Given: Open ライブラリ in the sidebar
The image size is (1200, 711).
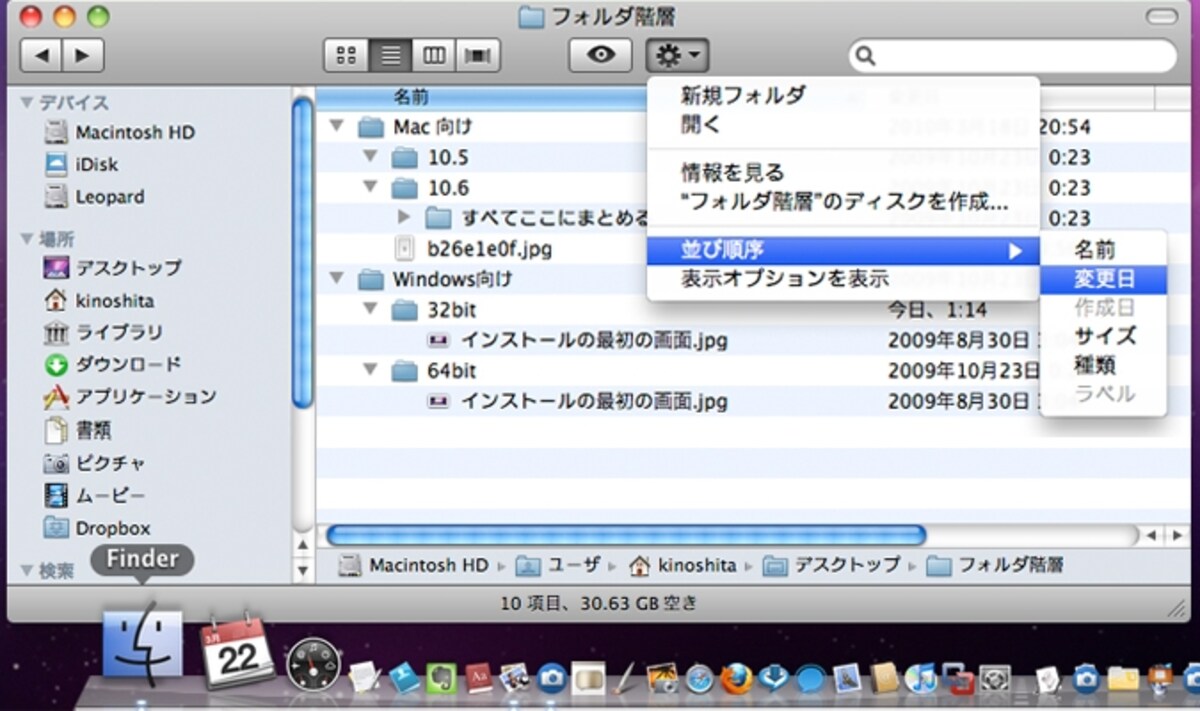Looking at the screenshot, I should pos(104,332).
